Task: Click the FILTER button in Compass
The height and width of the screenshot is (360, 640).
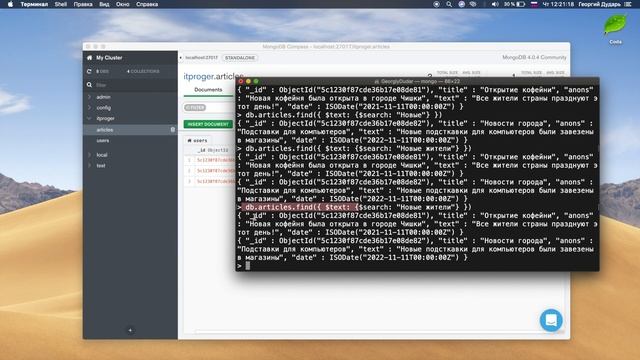Action: point(195,108)
